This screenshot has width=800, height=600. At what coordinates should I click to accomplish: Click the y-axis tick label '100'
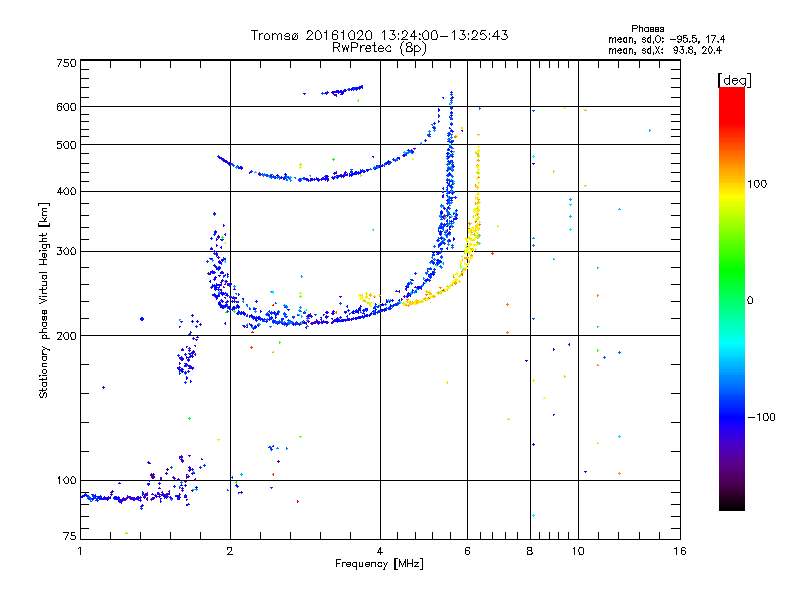(x=66, y=480)
